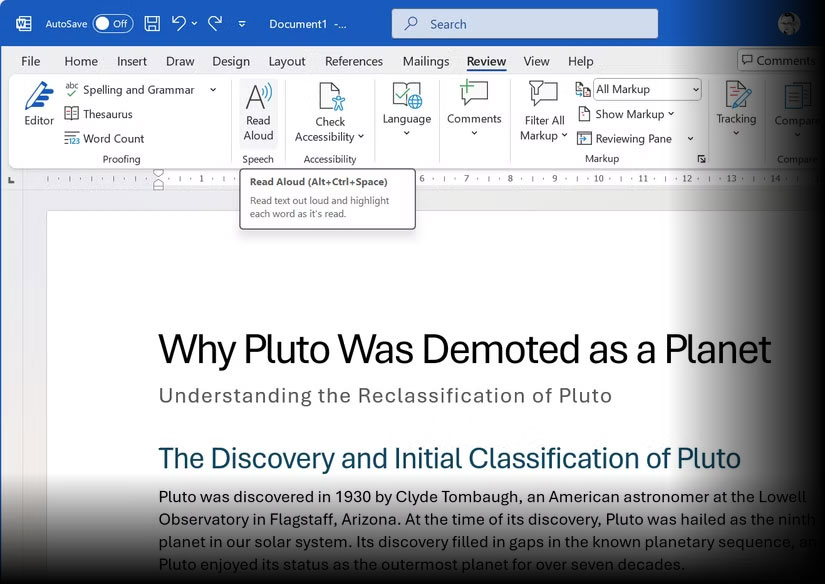
Task: Click the Editor icon in Proofing
Action: coord(39,104)
